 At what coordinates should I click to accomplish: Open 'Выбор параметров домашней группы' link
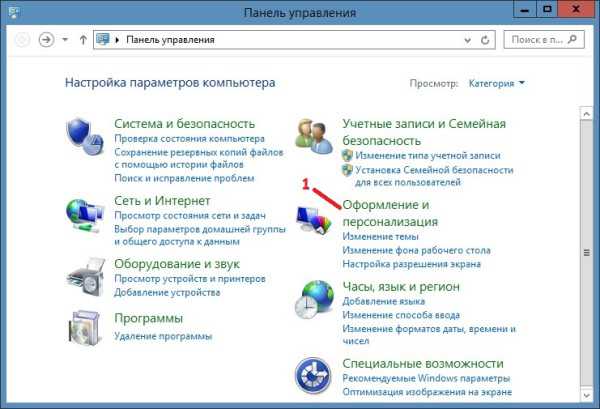(x=200, y=235)
